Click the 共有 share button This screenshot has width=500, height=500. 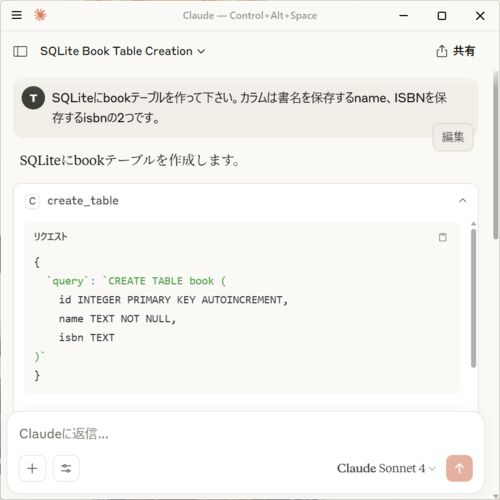click(x=456, y=51)
